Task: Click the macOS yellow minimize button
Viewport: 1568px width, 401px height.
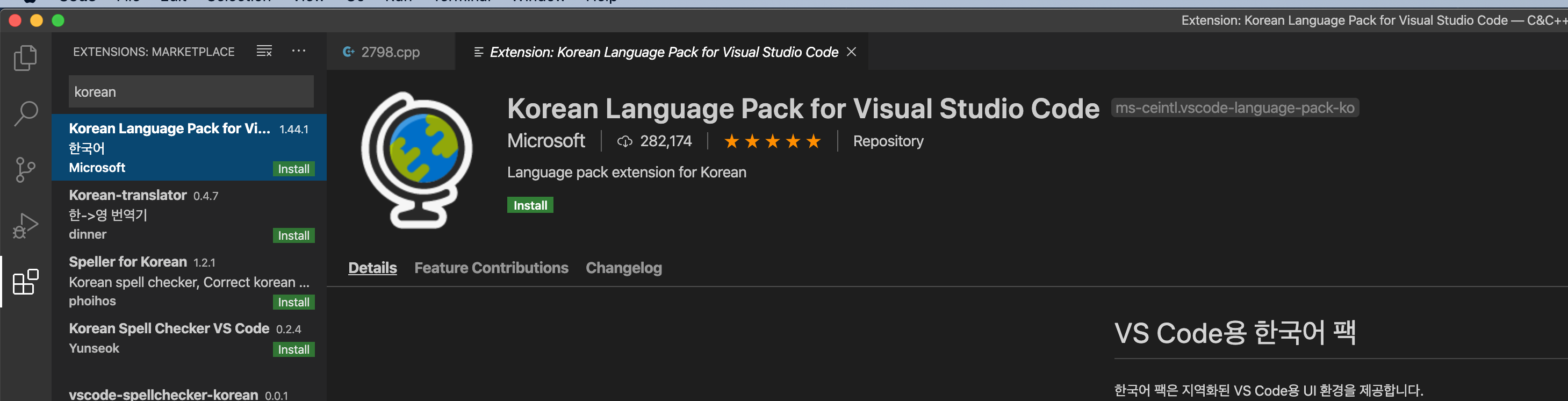Action: pyautogui.click(x=37, y=20)
